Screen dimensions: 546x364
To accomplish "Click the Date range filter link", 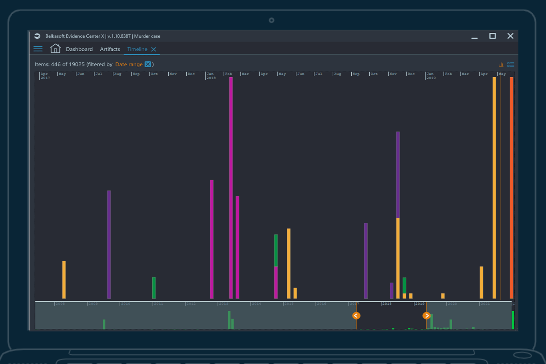I will [128, 64].
